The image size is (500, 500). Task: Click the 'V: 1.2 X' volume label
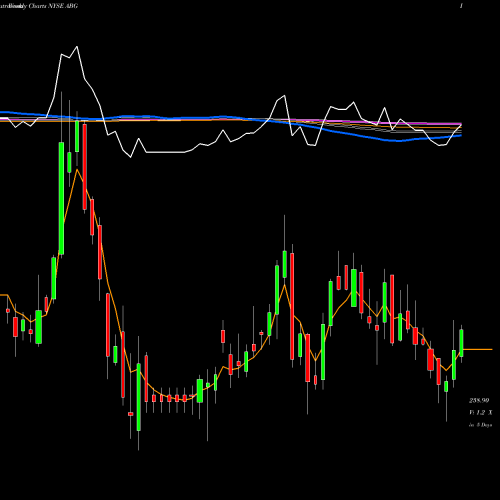(x=481, y=413)
